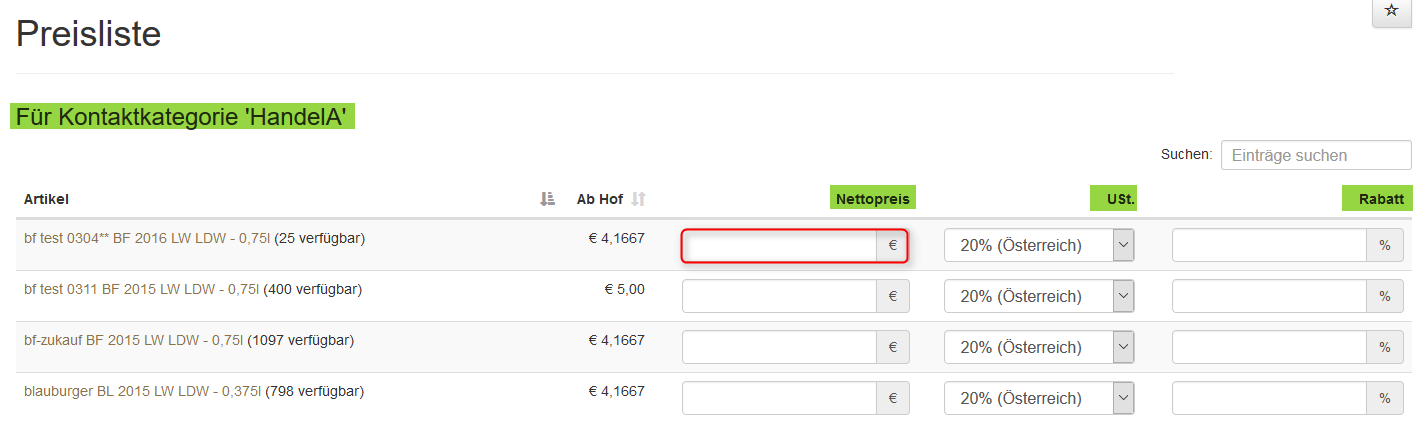The width and height of the screenshot is (1425, 423).
Task: Open VAT dropdown for bf test 0311
Action: point(1039,296)
